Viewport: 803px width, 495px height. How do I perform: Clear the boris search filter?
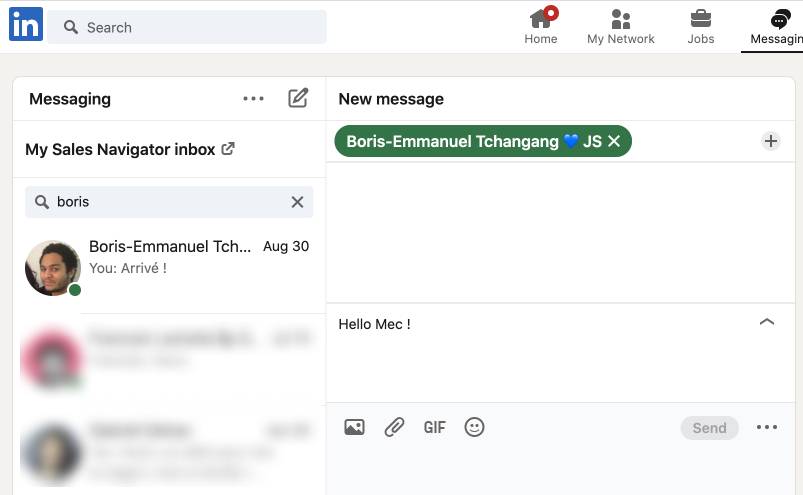(x=297, y=202)
